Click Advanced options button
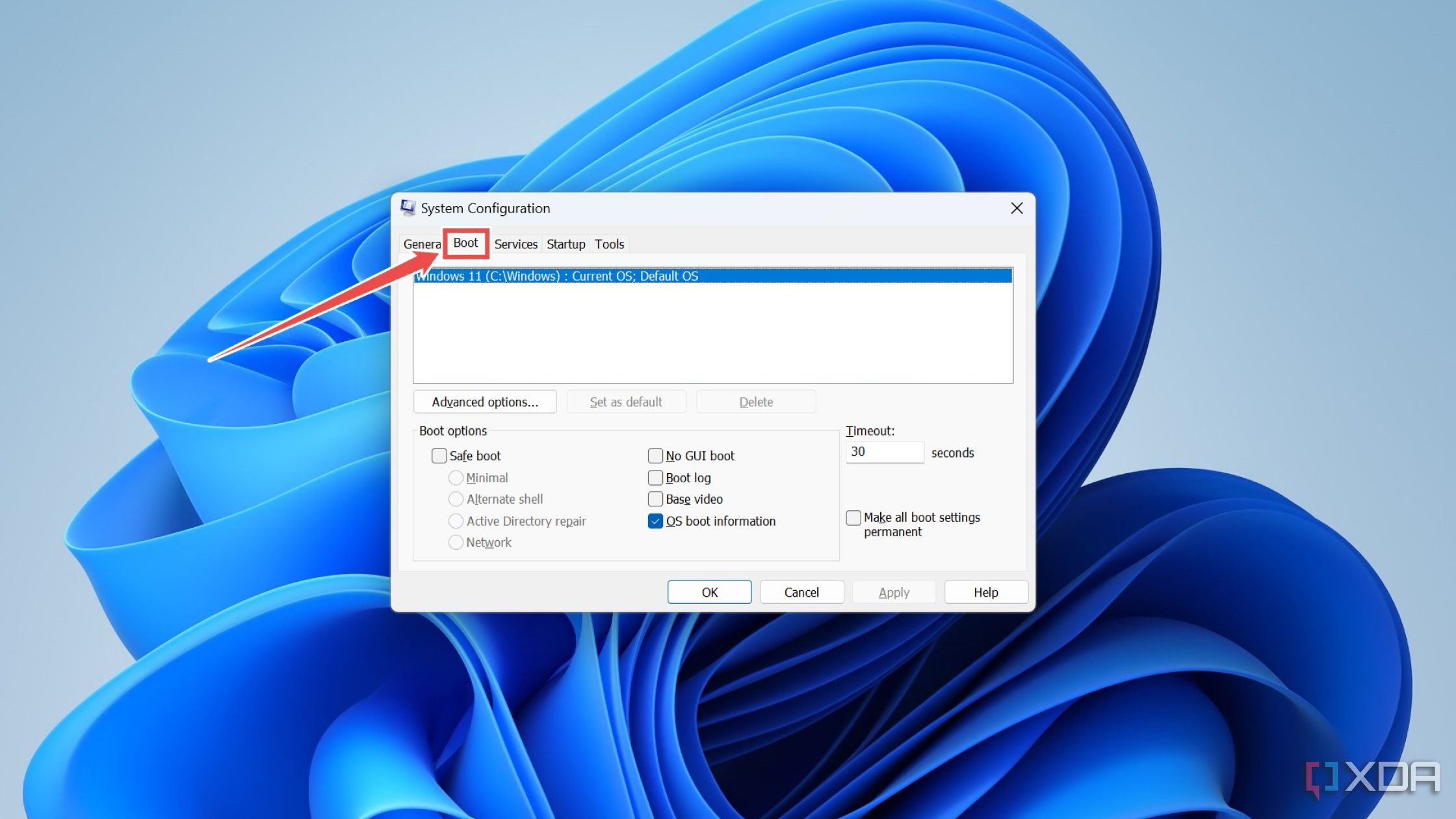Screen dimensions: 1456x819 point(485,401)
